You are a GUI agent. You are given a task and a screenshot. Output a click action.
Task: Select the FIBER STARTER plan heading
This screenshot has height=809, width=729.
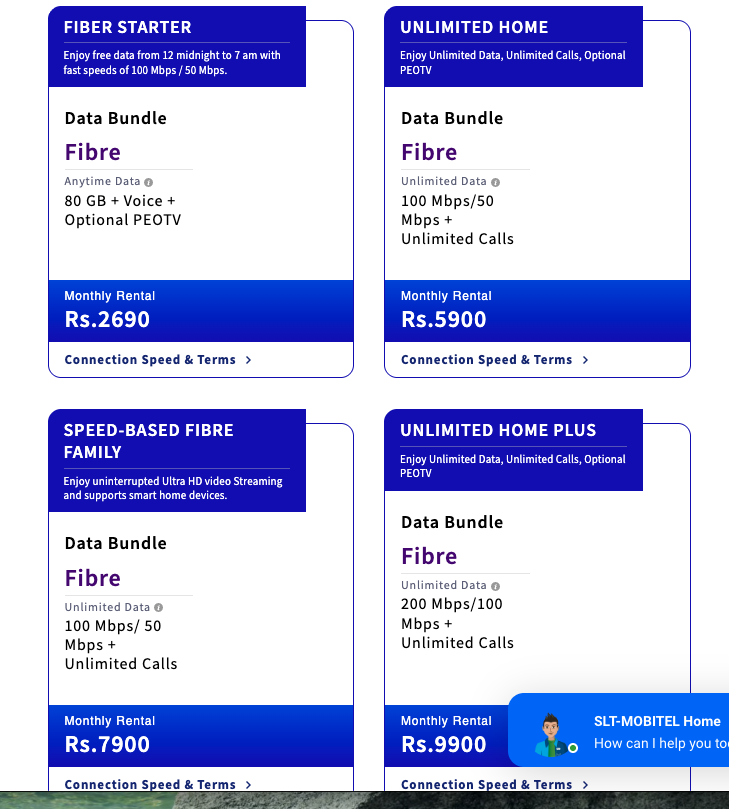[x=127, y=27]
